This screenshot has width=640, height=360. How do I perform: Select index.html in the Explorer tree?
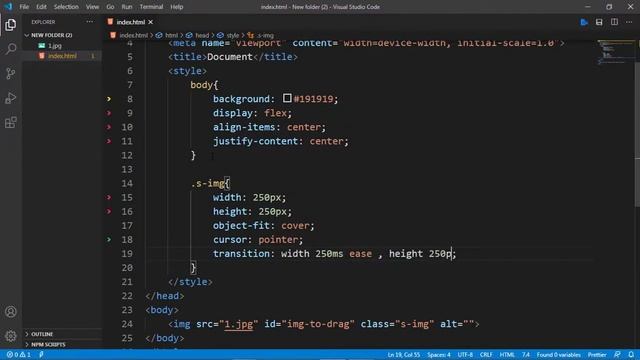pos(62,56)
